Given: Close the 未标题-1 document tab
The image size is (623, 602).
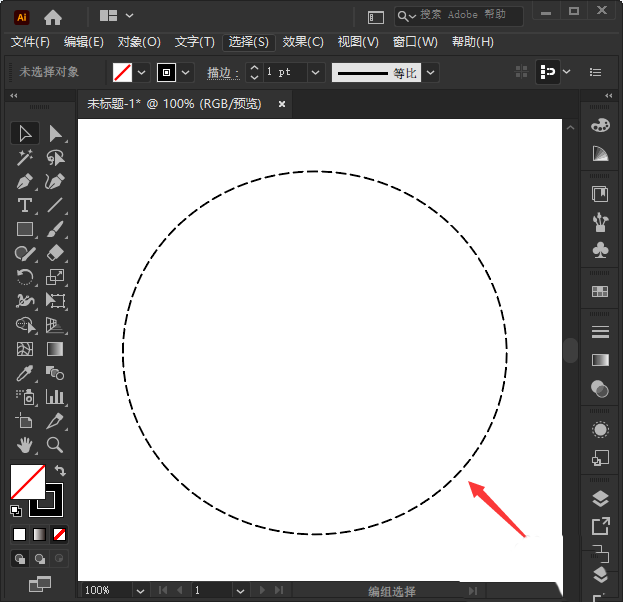Looking at the screenshot, I should 282,103.
